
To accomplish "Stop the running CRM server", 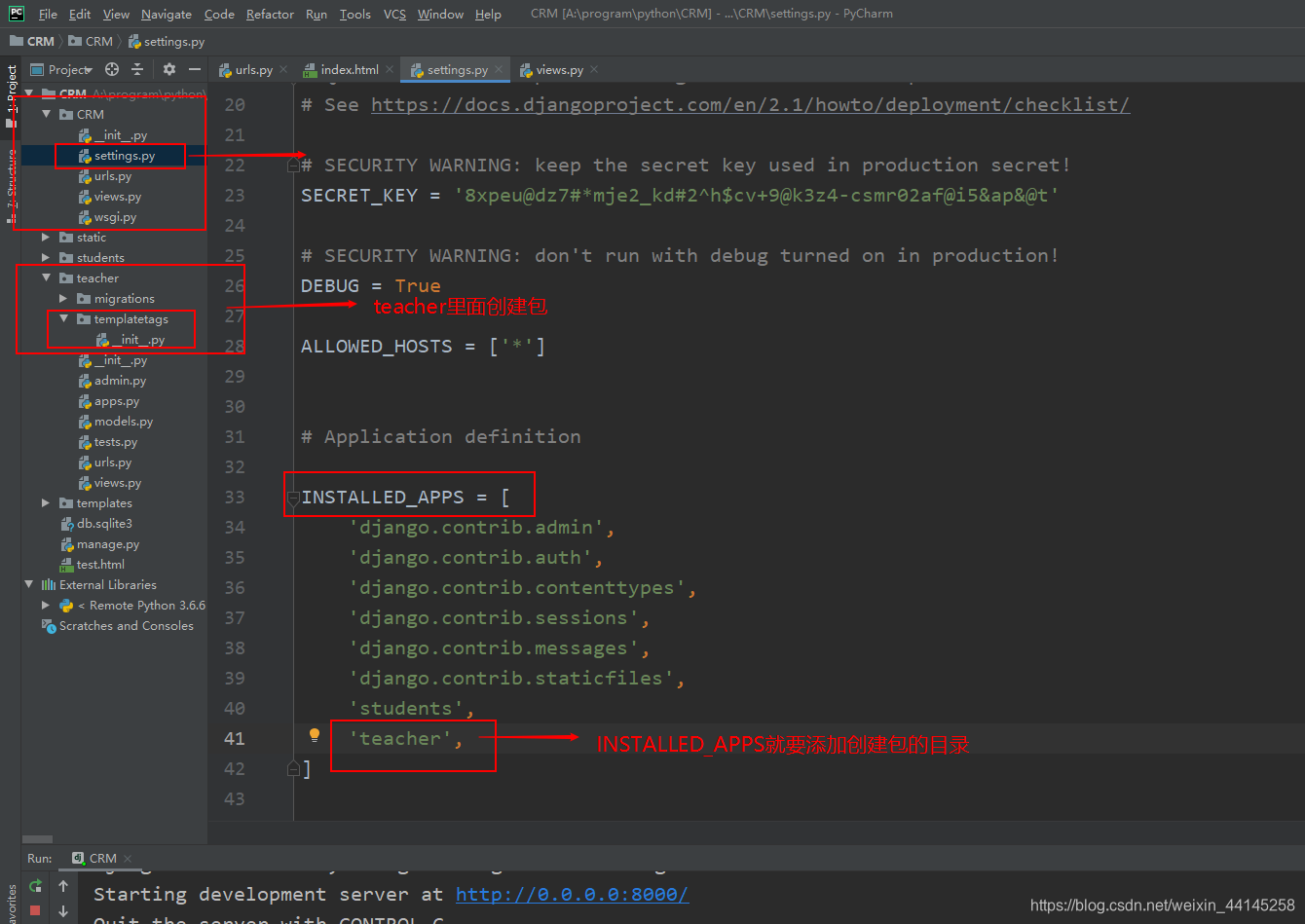I will (35, 910).
